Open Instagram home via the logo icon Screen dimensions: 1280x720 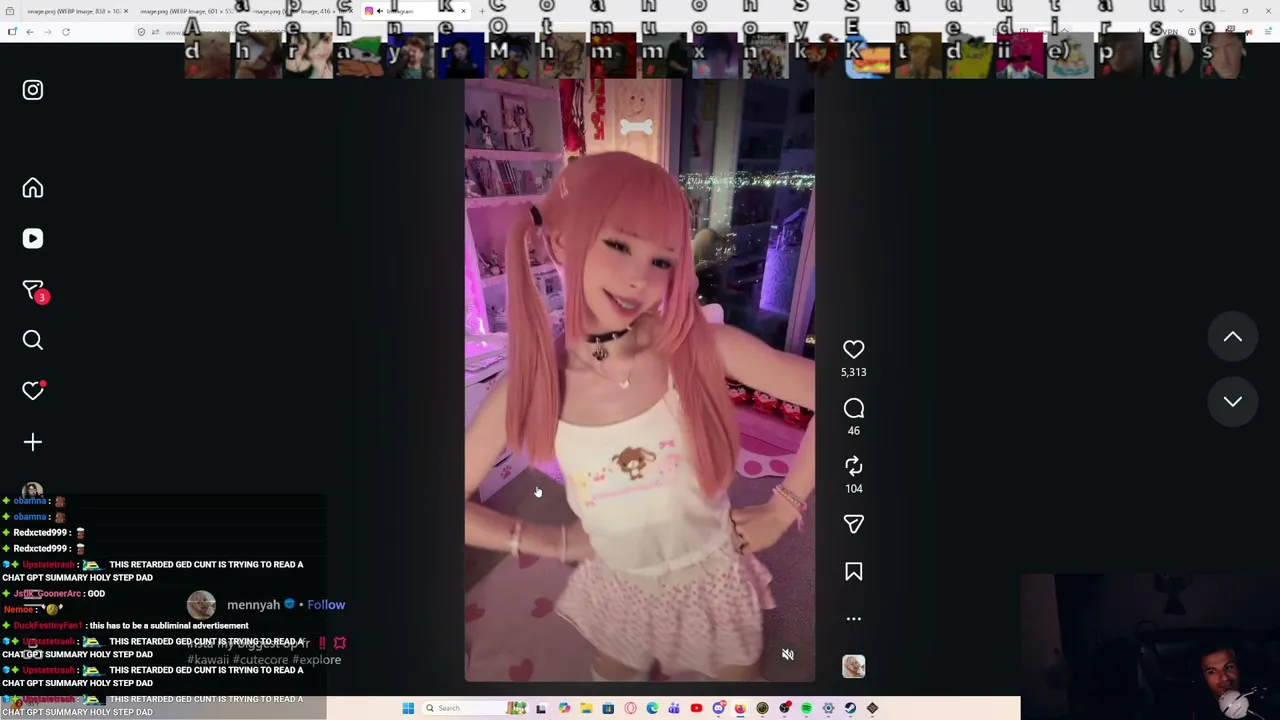(x=33, y=90)
